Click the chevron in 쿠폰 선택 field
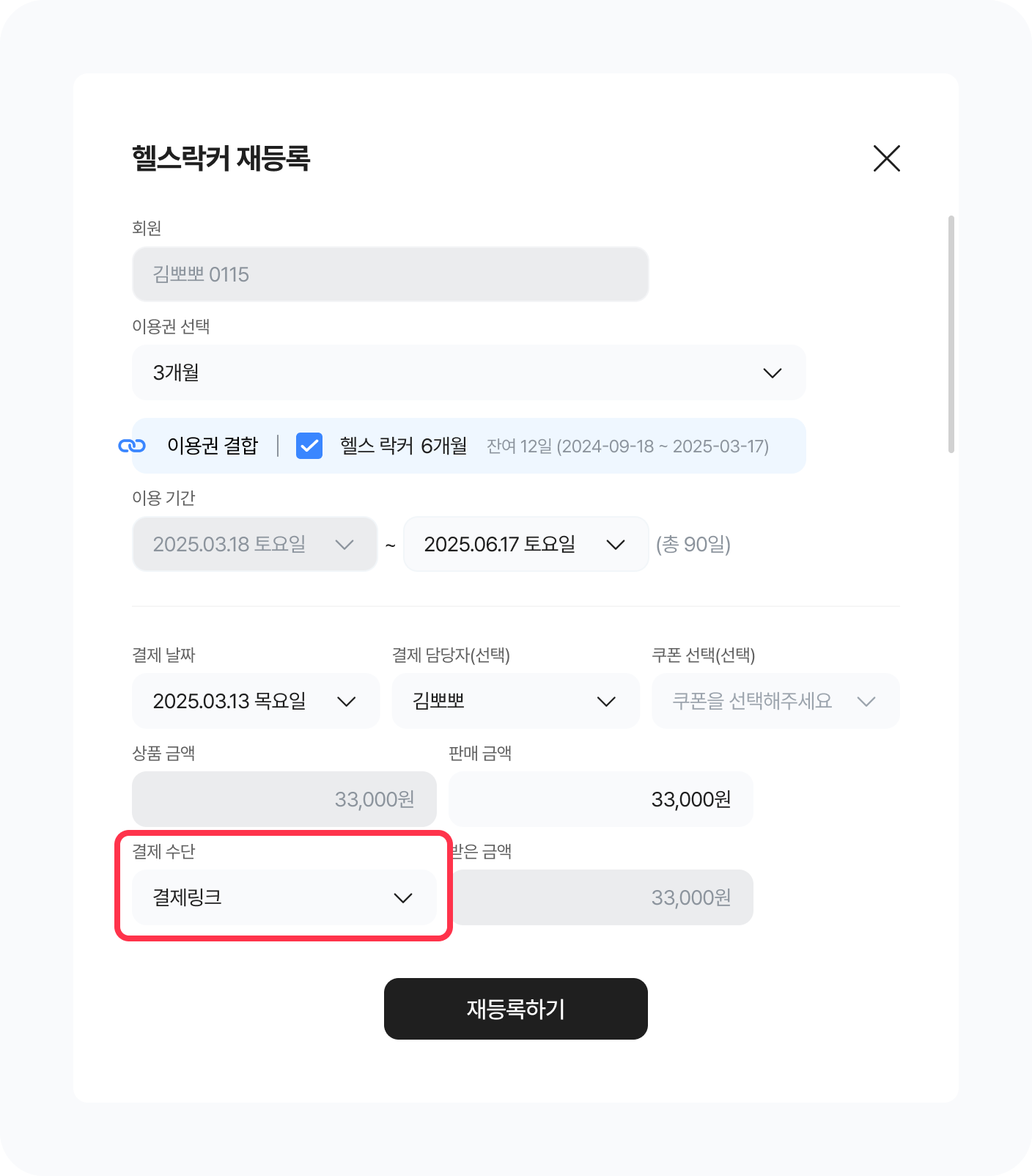This screenshot has height=1176, width=1032. [866, 702]
